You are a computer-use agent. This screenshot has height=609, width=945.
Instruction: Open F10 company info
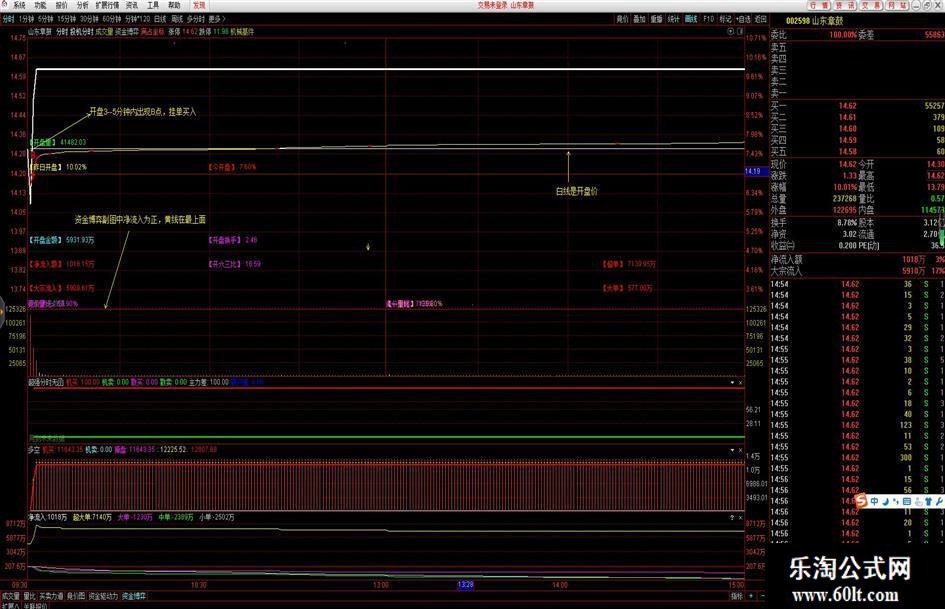[x=709, y=19]
